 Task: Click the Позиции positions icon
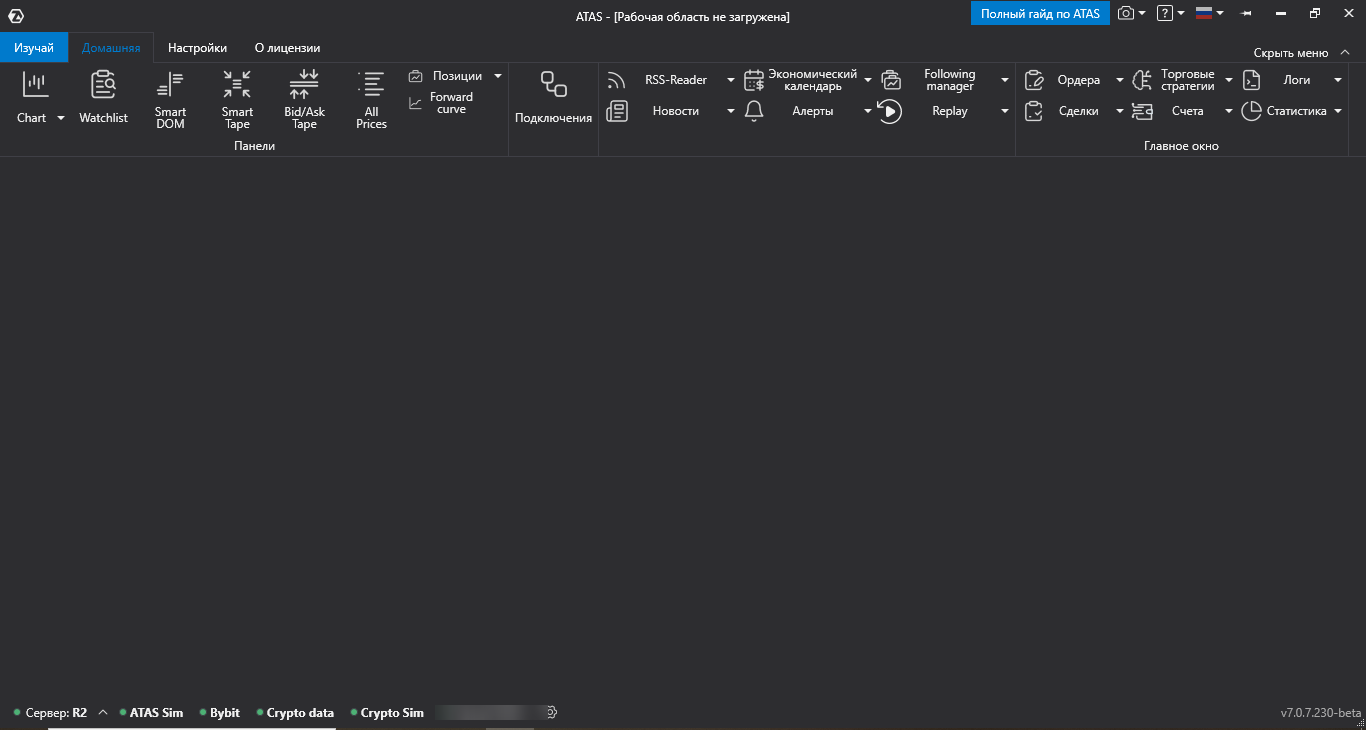[x=416, y=76]
